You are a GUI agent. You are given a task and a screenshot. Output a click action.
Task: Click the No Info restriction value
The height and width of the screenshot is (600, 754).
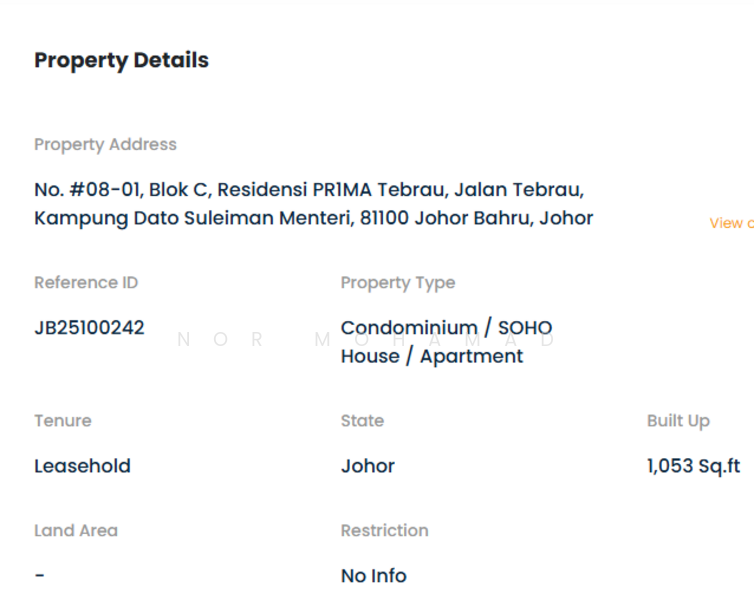[373, 576]
